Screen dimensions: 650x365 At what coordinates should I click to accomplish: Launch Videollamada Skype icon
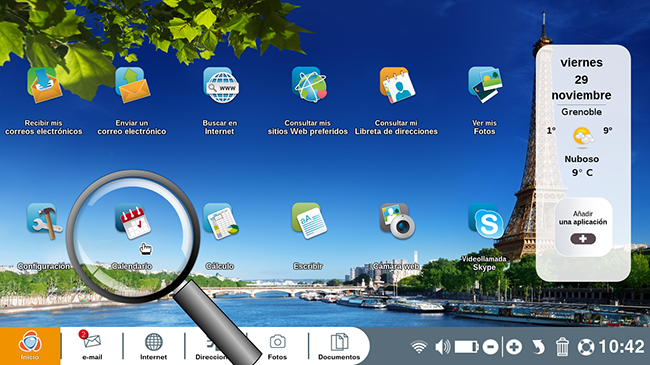click(x=485, y=221)
